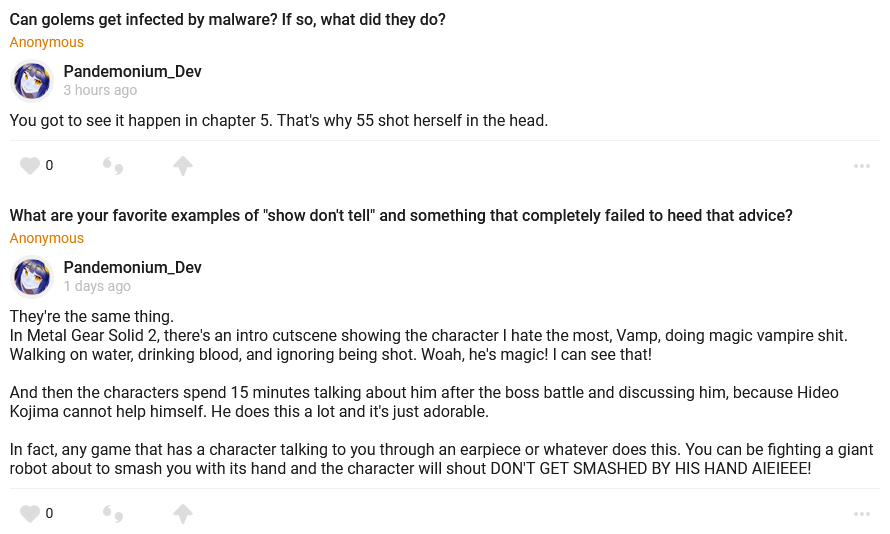This screenshot has width=890, height=534.
Task: Quote the show don't tell answer
Action: point(113,514)
